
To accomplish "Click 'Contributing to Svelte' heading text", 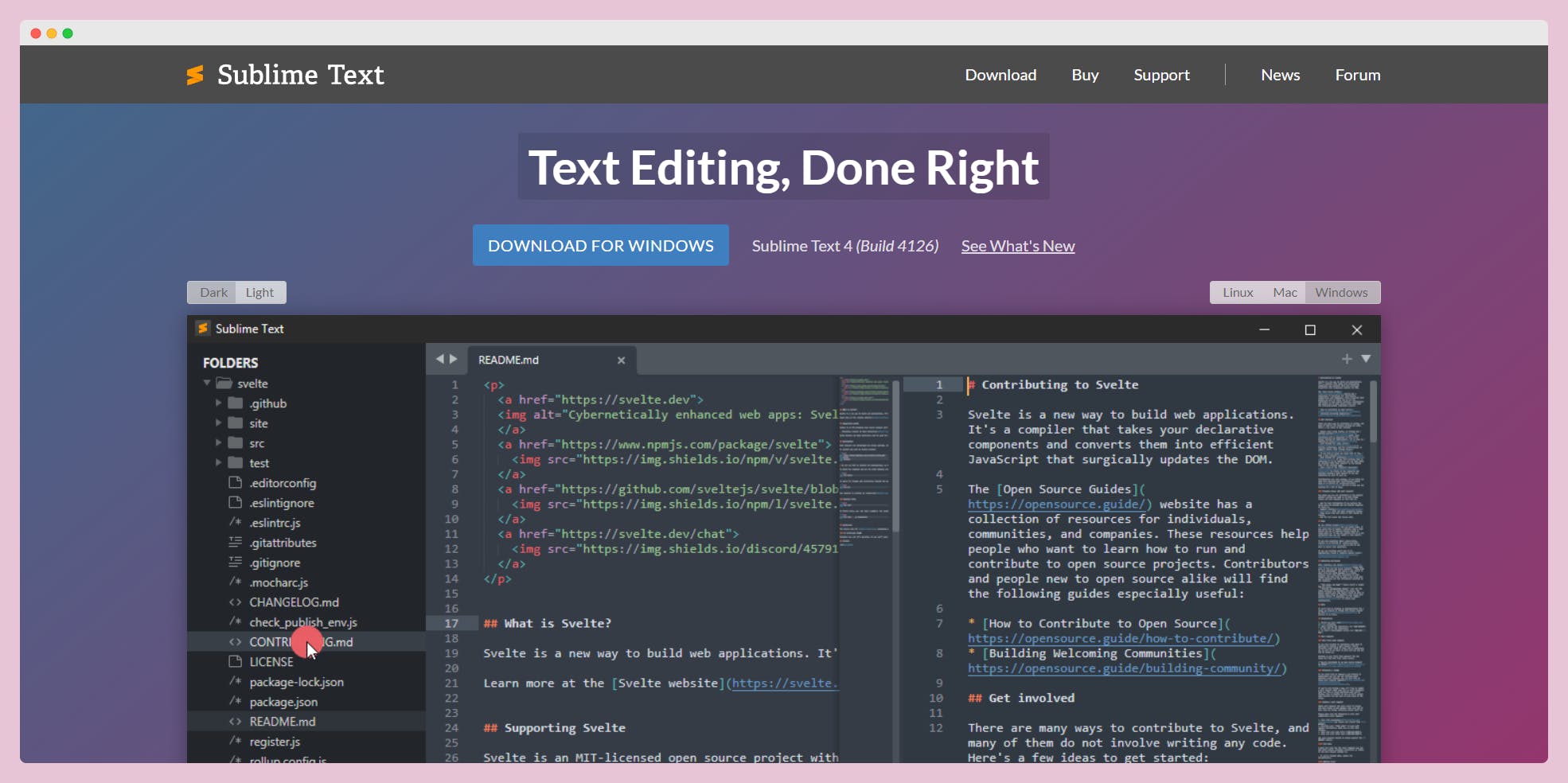I will 1059,384.
